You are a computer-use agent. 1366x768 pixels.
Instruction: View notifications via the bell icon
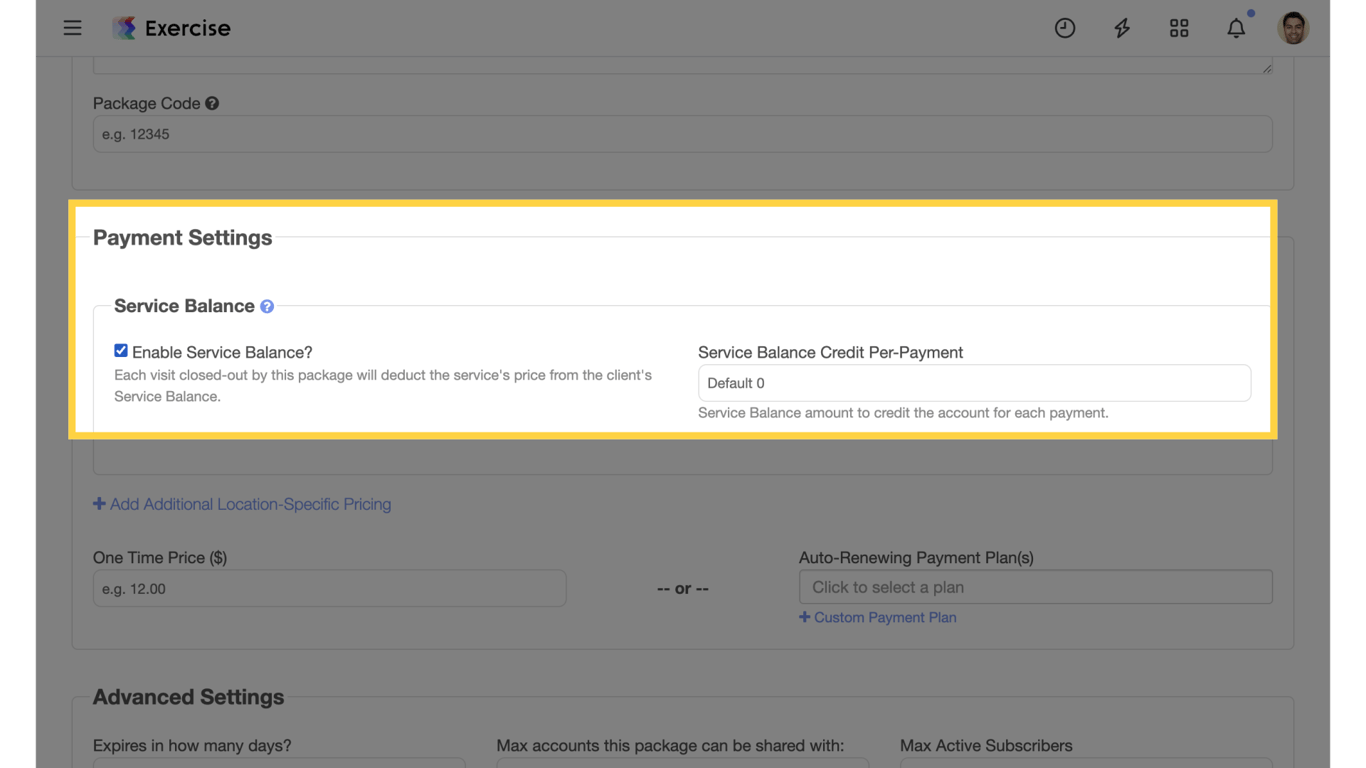point(1236,27)
